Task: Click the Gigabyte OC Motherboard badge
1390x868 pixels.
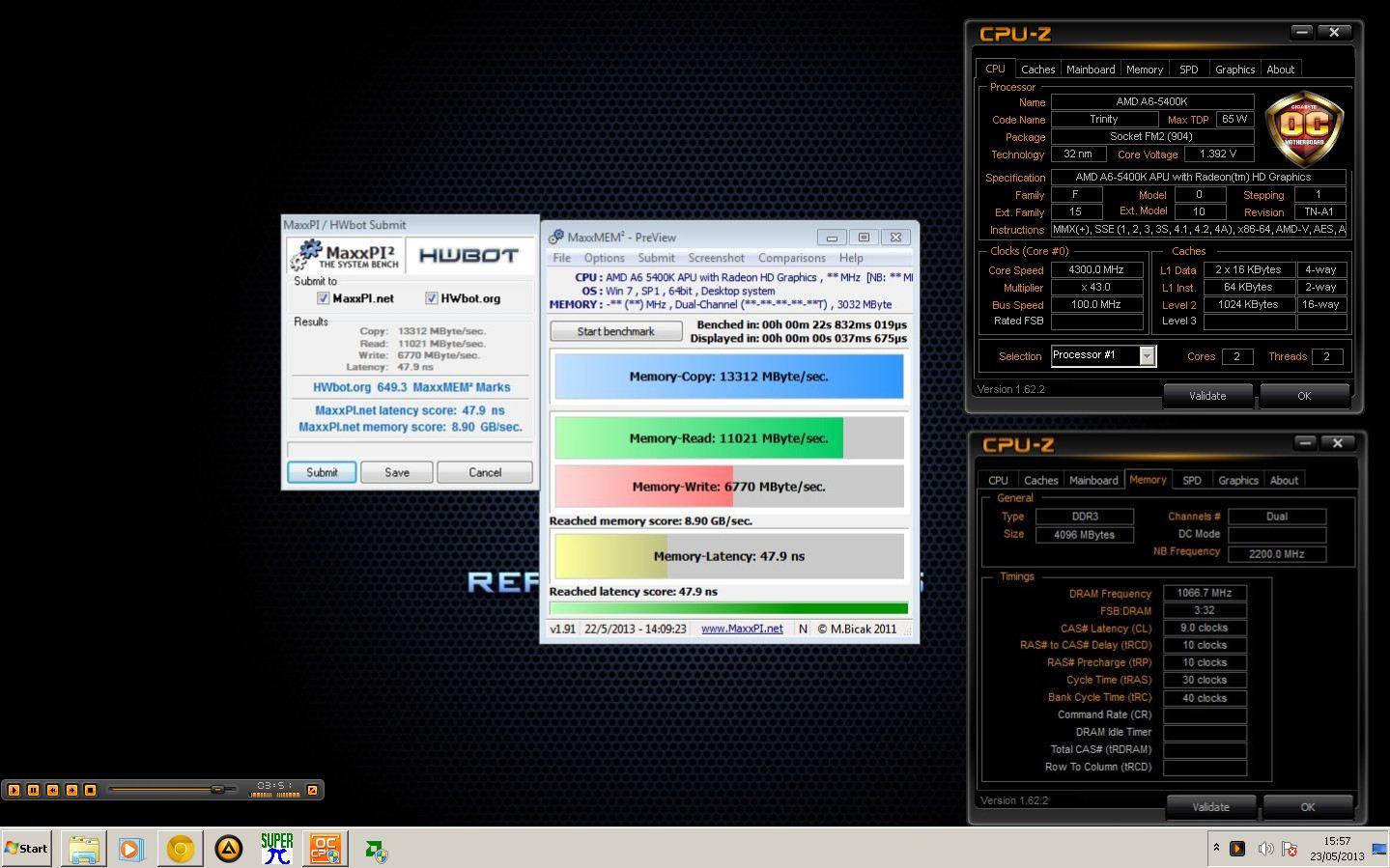Action: pyautogui.click(x=1304, y=128)
